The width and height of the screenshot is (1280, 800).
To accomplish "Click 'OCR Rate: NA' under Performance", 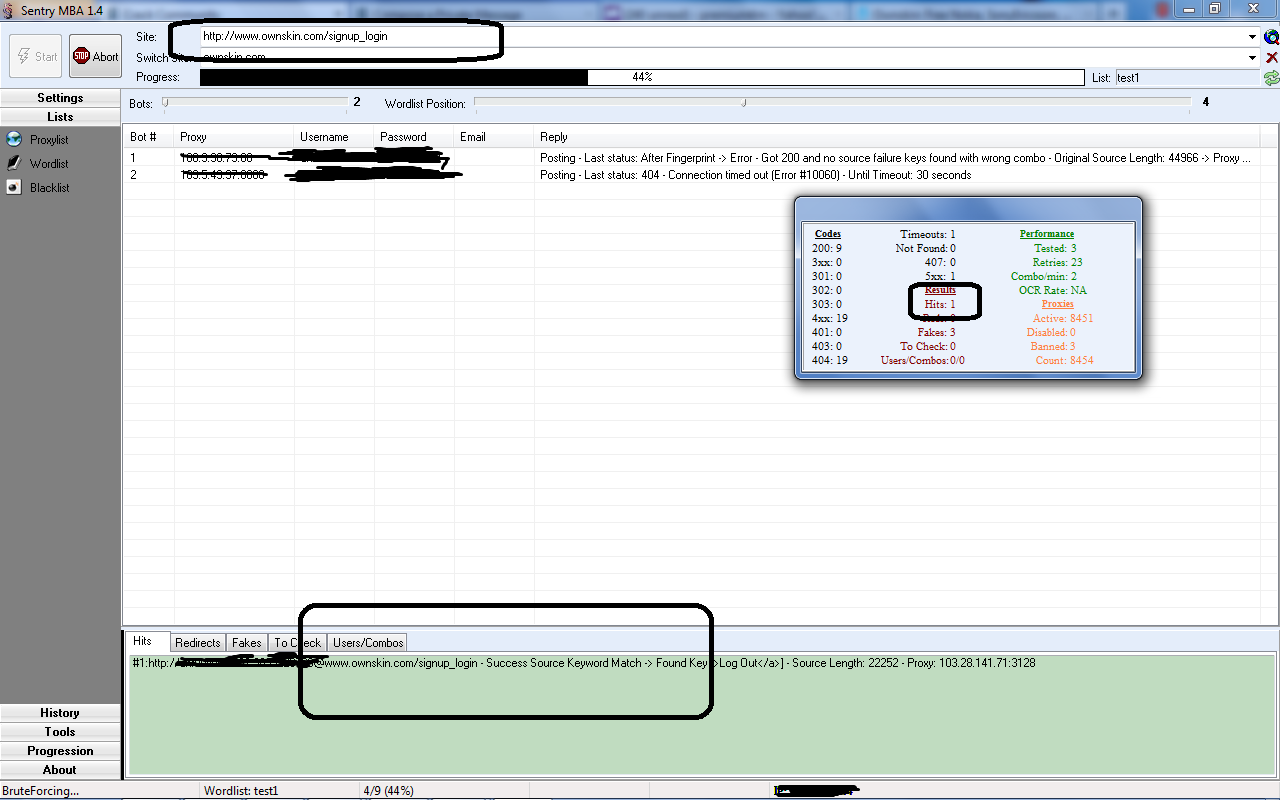I will [x=1052, y=290].
